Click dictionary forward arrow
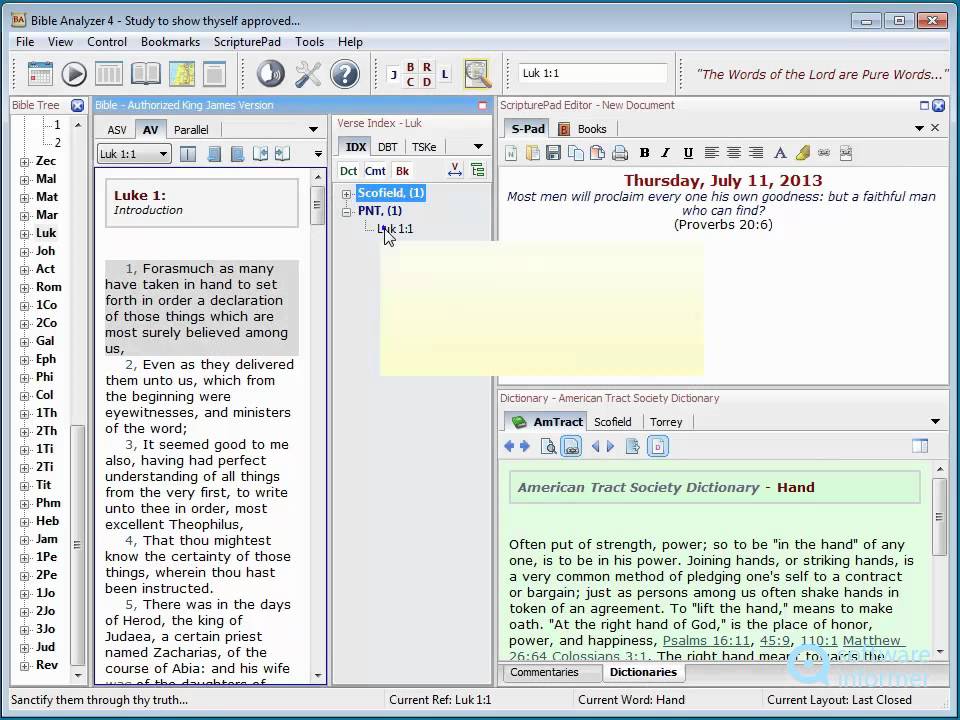This screenshot has height=720, width=960. pos(525,446)
